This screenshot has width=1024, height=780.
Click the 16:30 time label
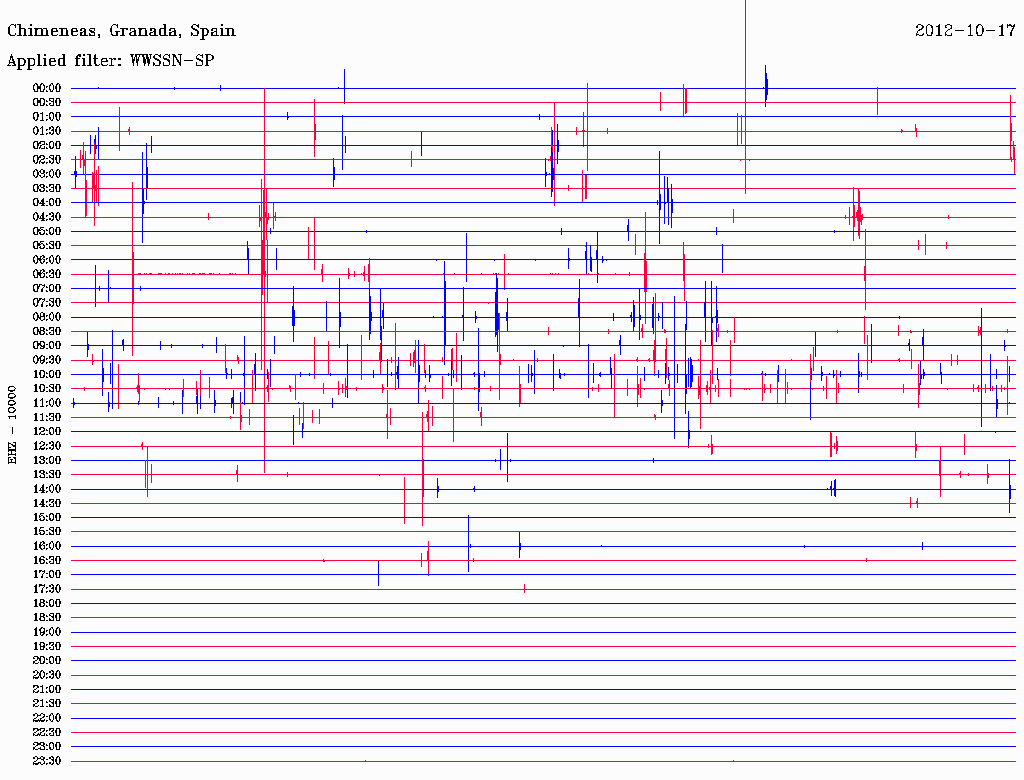tap(47, 560)
